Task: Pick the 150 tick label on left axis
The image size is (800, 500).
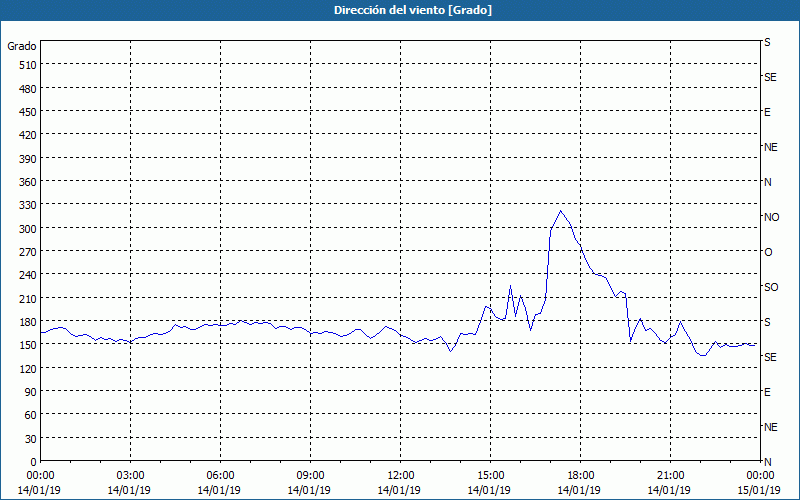Action: [28, 345]
